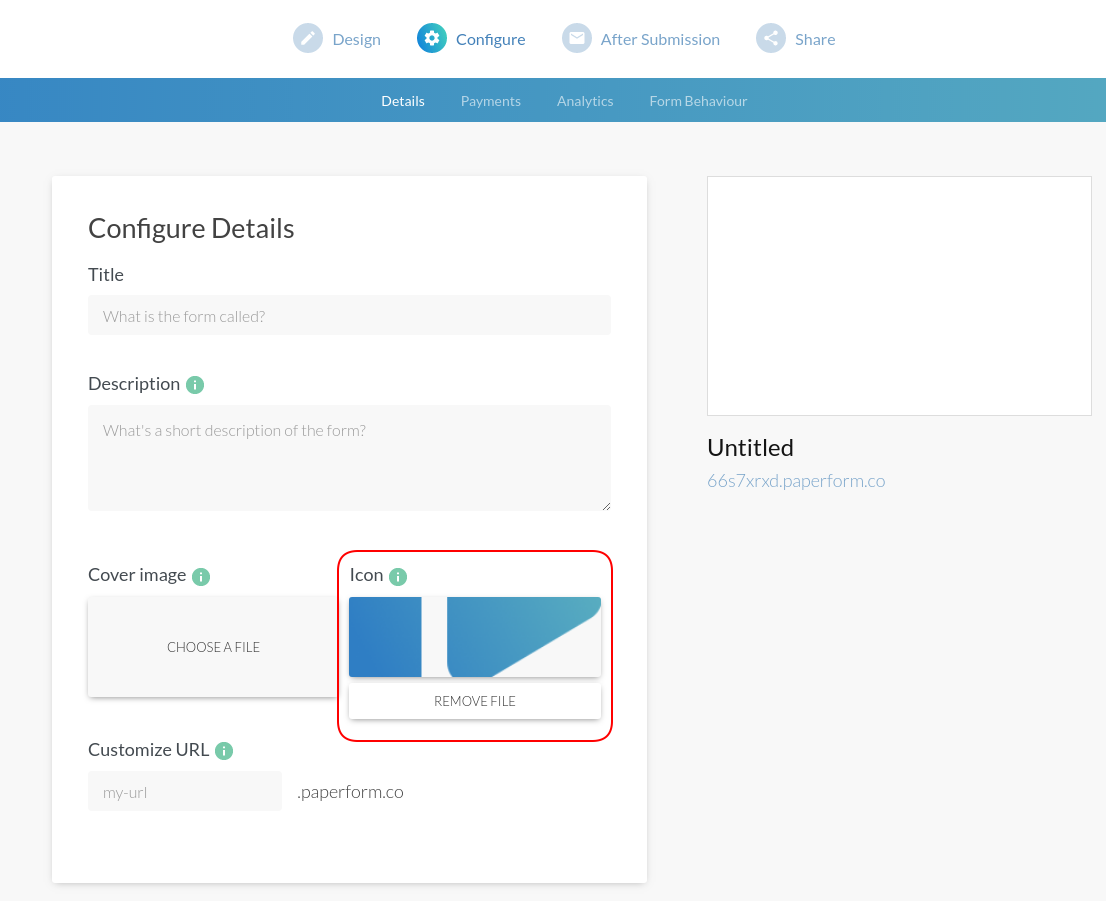Open the Design tab pencil icon
Screen dimensions: 1106x901
tap(308, 38)
